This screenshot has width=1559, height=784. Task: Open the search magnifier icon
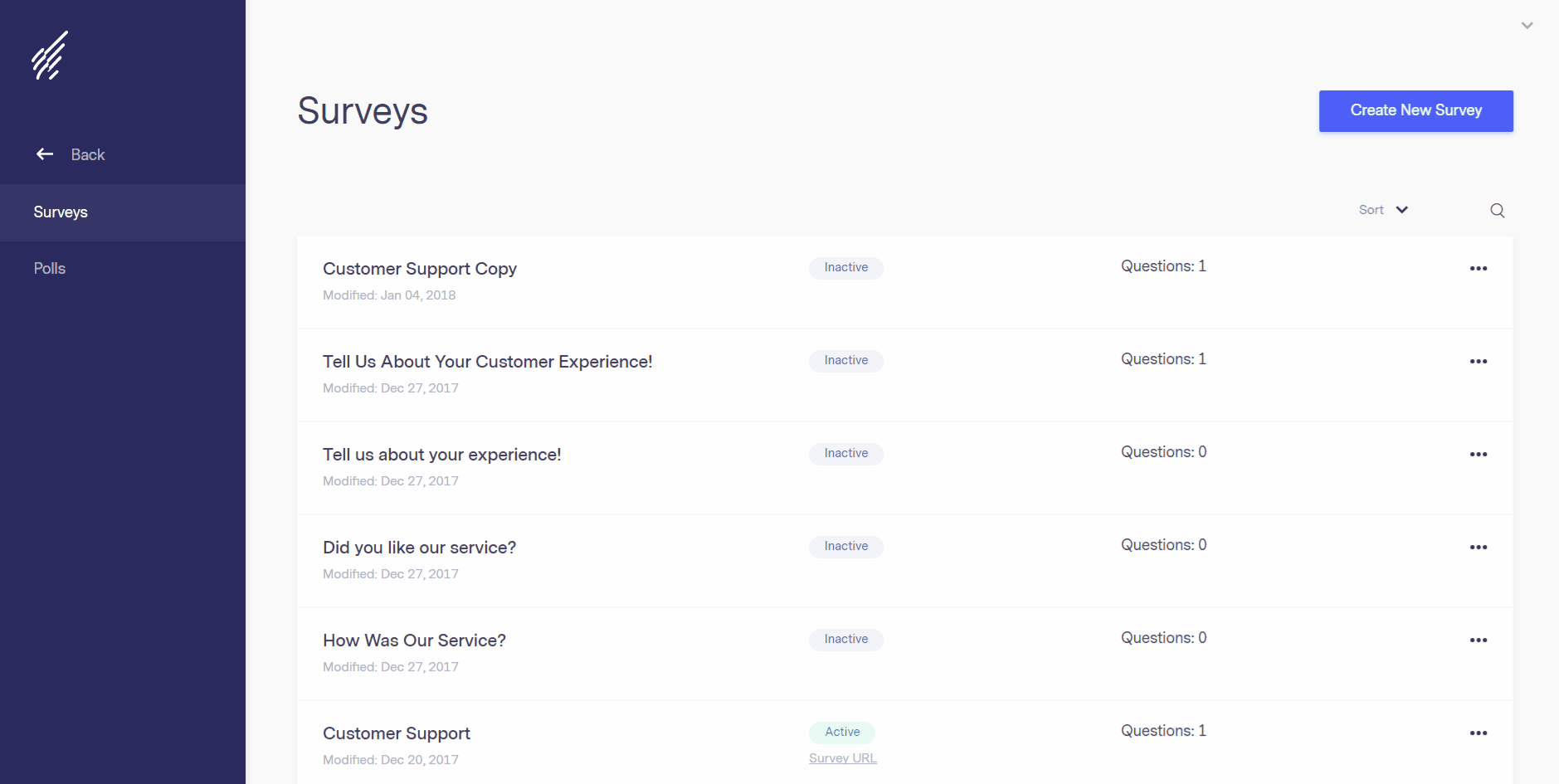click(x=1497, y=211)
